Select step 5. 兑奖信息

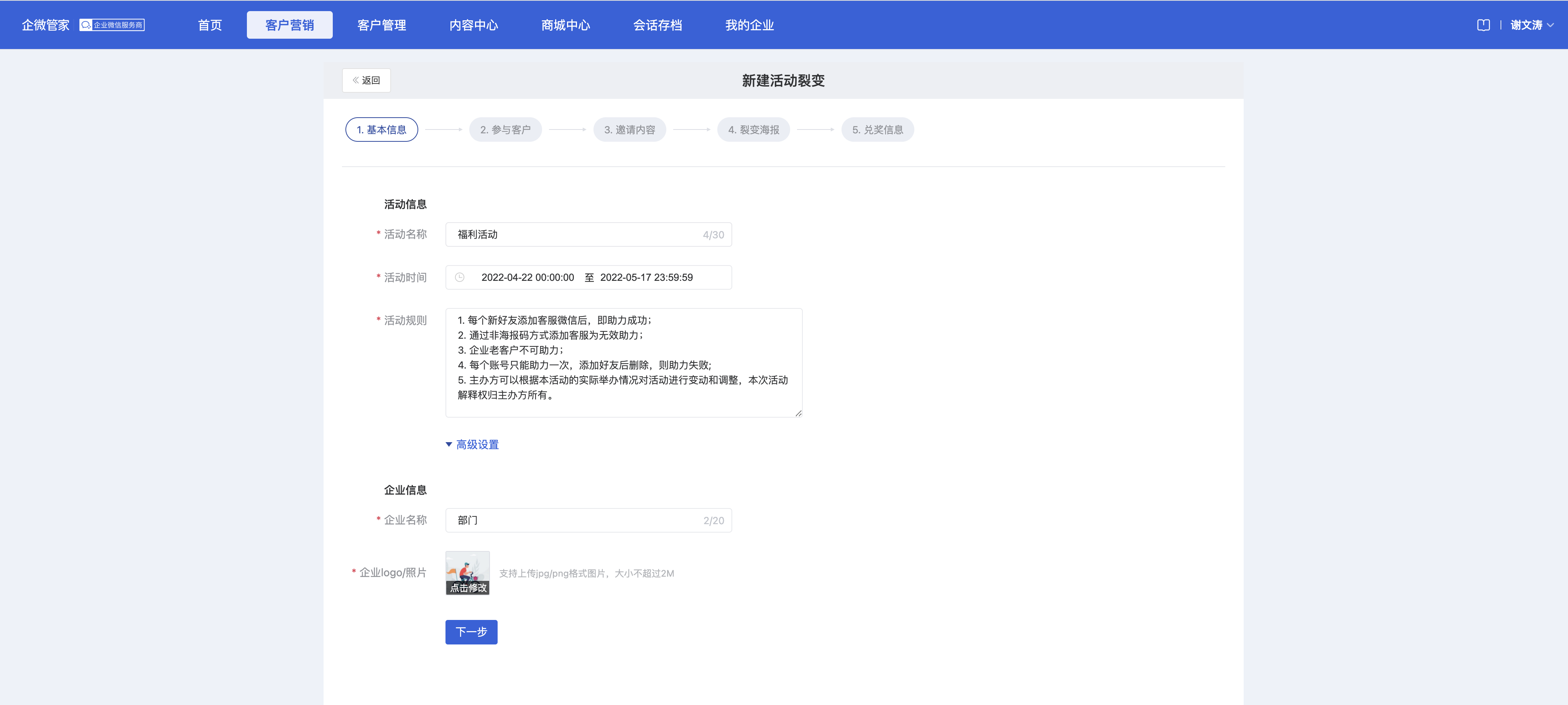point(877,130)
